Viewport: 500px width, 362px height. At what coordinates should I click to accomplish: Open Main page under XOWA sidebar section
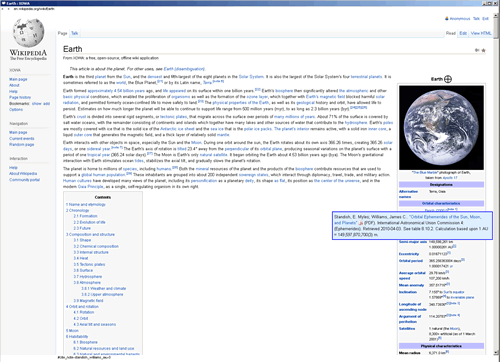(x=18, y=79)
